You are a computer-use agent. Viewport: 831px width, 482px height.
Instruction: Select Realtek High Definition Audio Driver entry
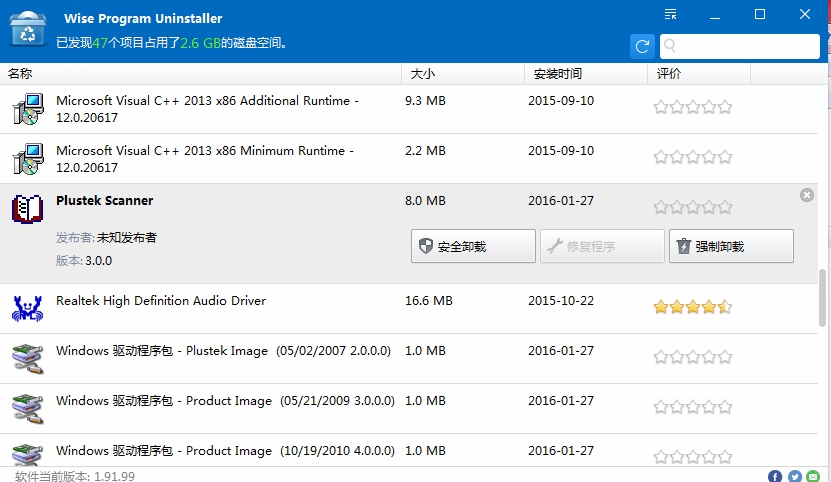pos(161,301)
